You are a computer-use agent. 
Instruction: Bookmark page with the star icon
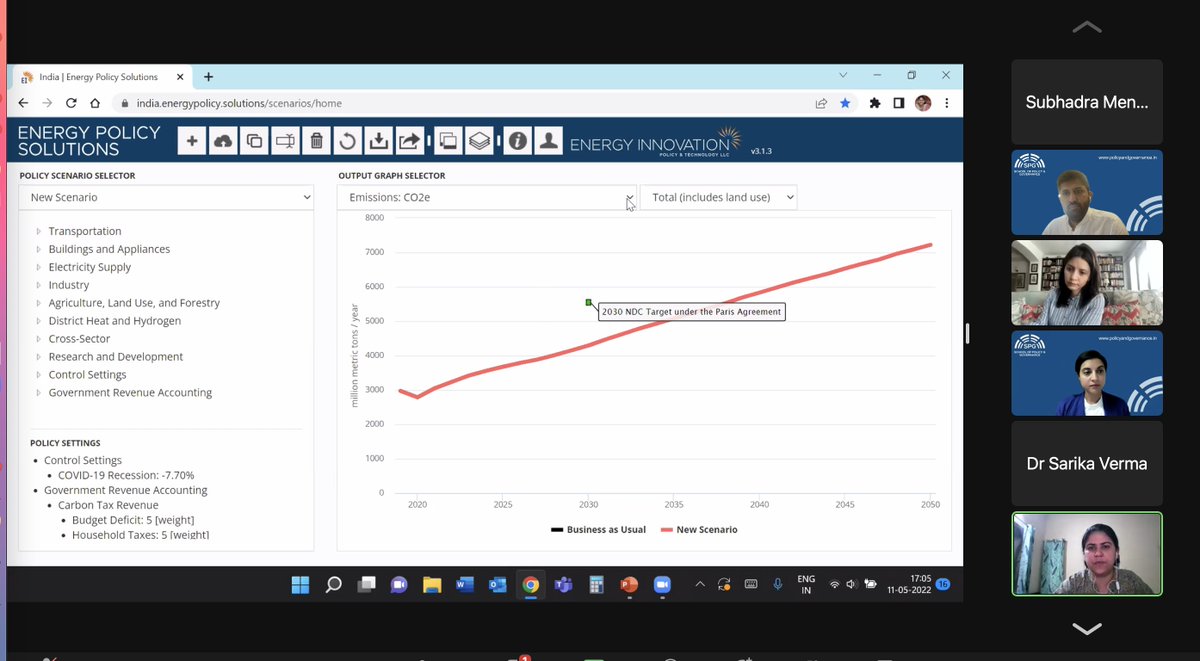845,103
